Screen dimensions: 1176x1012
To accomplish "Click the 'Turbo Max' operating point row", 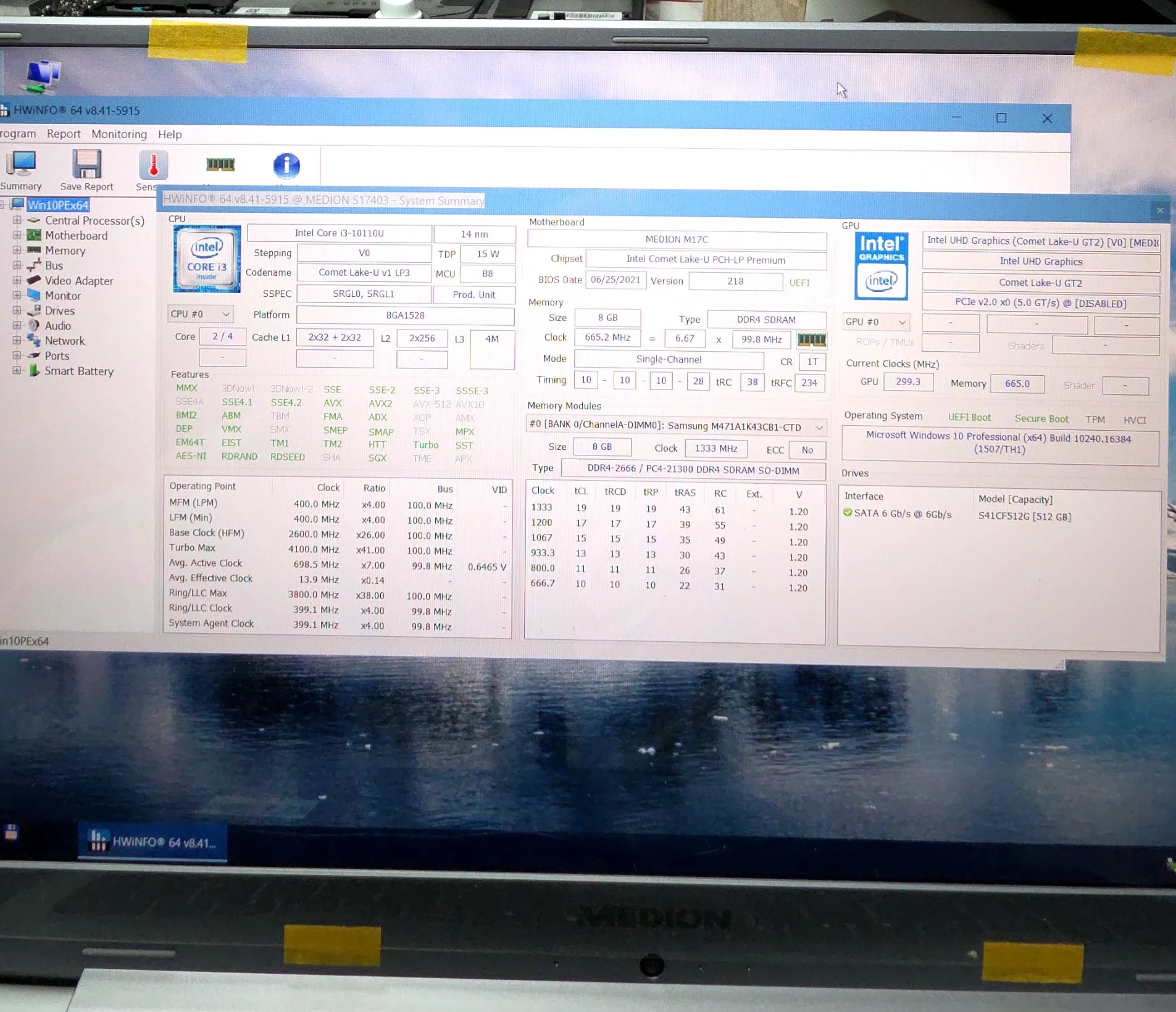I will (338, 549).
